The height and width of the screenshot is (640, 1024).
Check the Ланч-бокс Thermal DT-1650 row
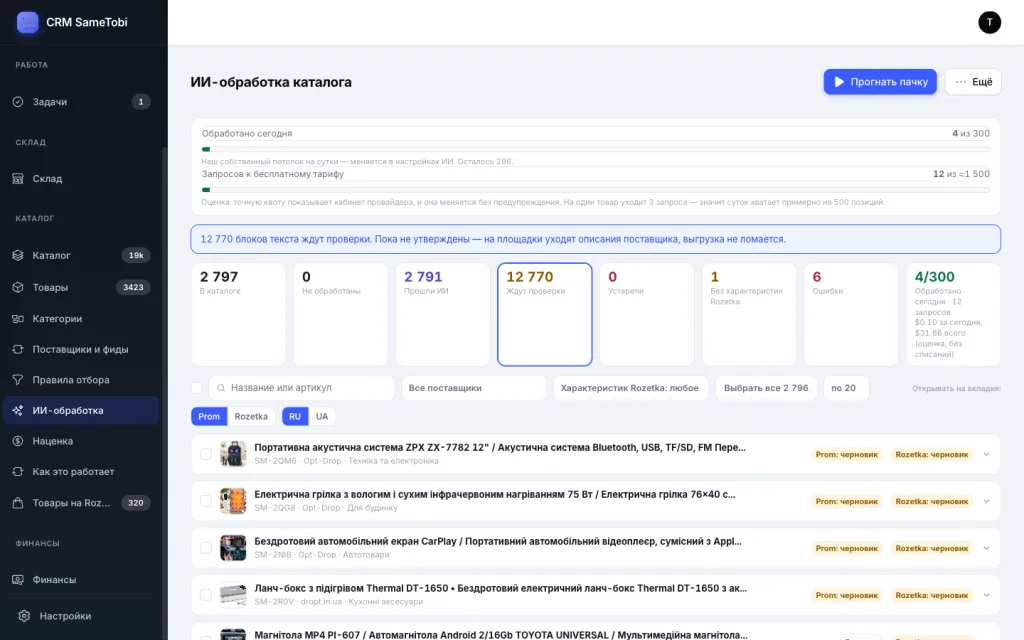[x=206, y=595]
